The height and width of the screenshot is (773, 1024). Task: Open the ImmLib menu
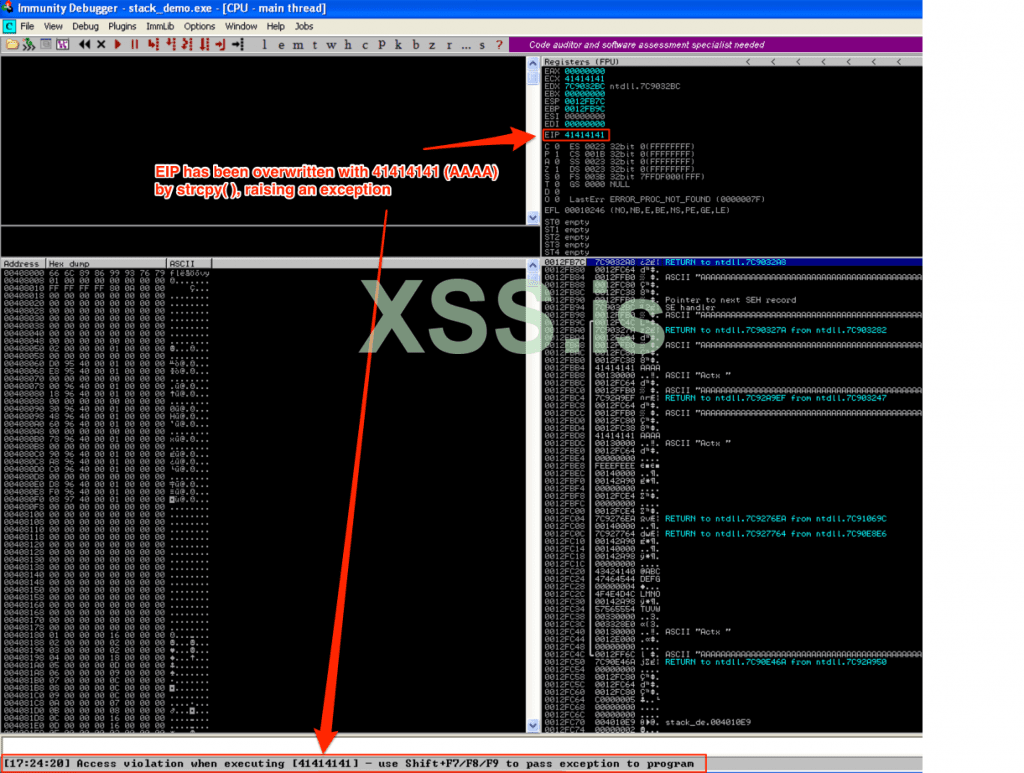point(160,26)
